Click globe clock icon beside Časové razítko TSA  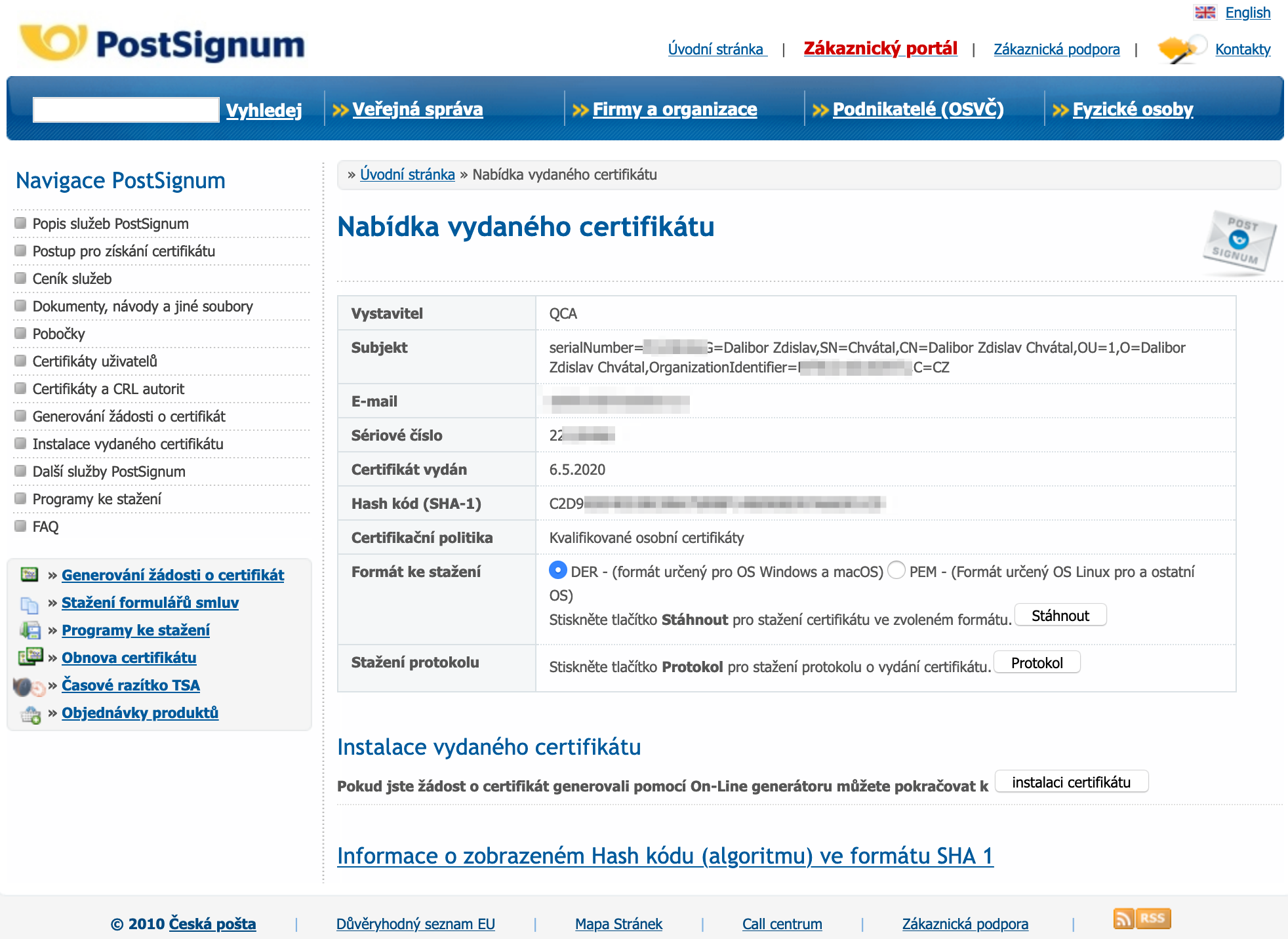(x=29, y=687)
